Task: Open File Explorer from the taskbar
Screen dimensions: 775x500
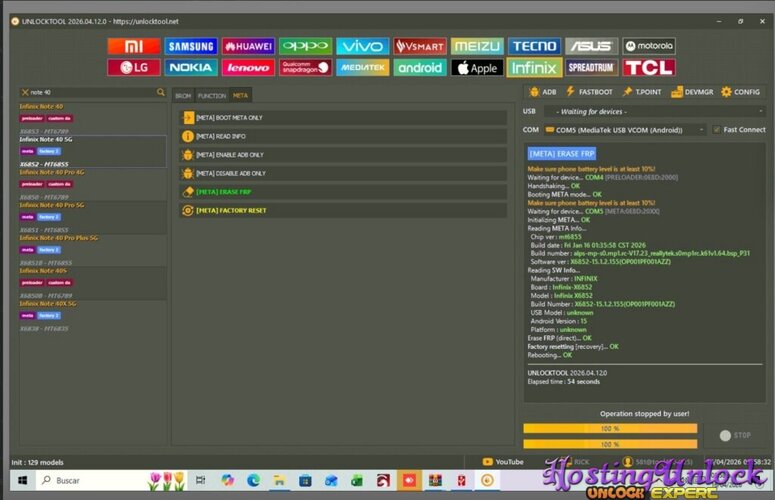Action: point(279,480)
